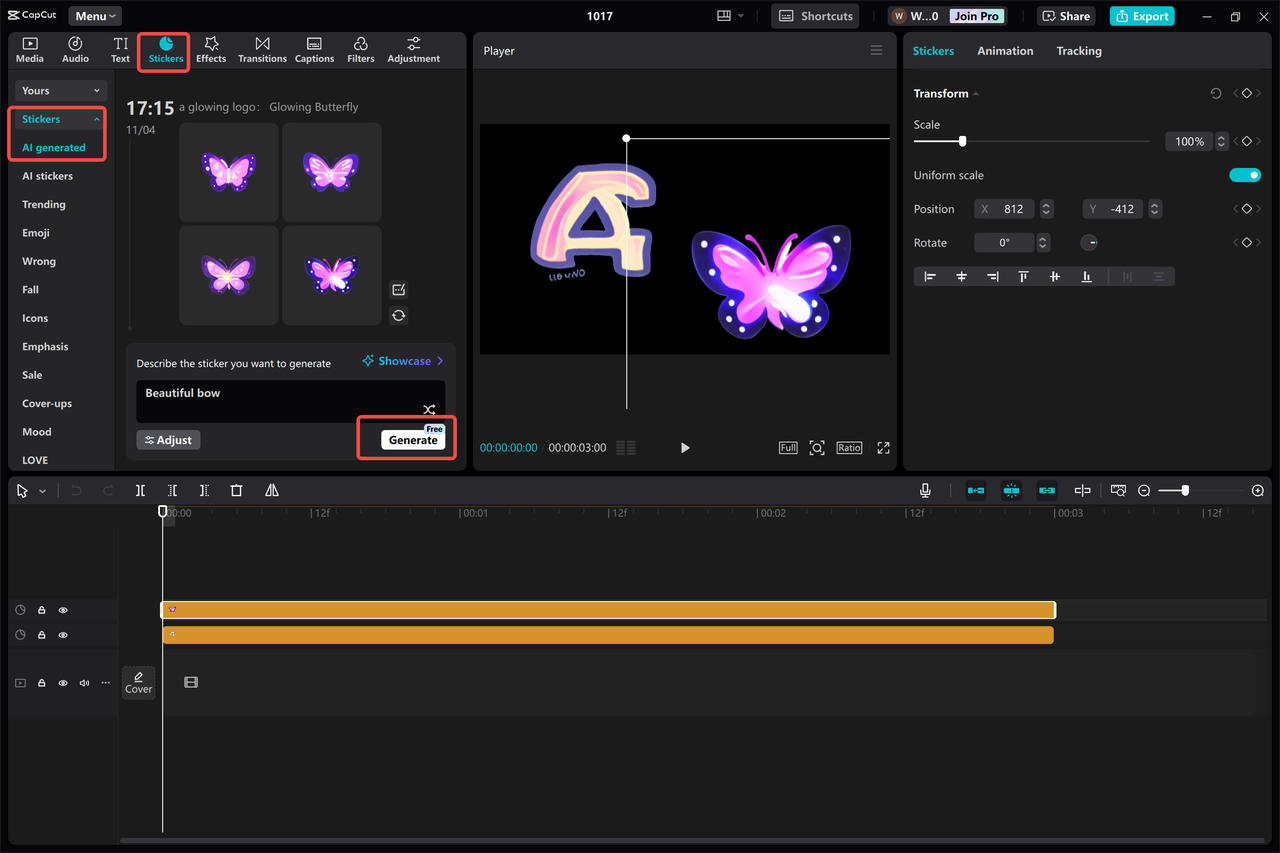The width and height of the screenshot is (1280, 853).
Task: Open the Menu in the top-left corner
Action: [94, 15]
